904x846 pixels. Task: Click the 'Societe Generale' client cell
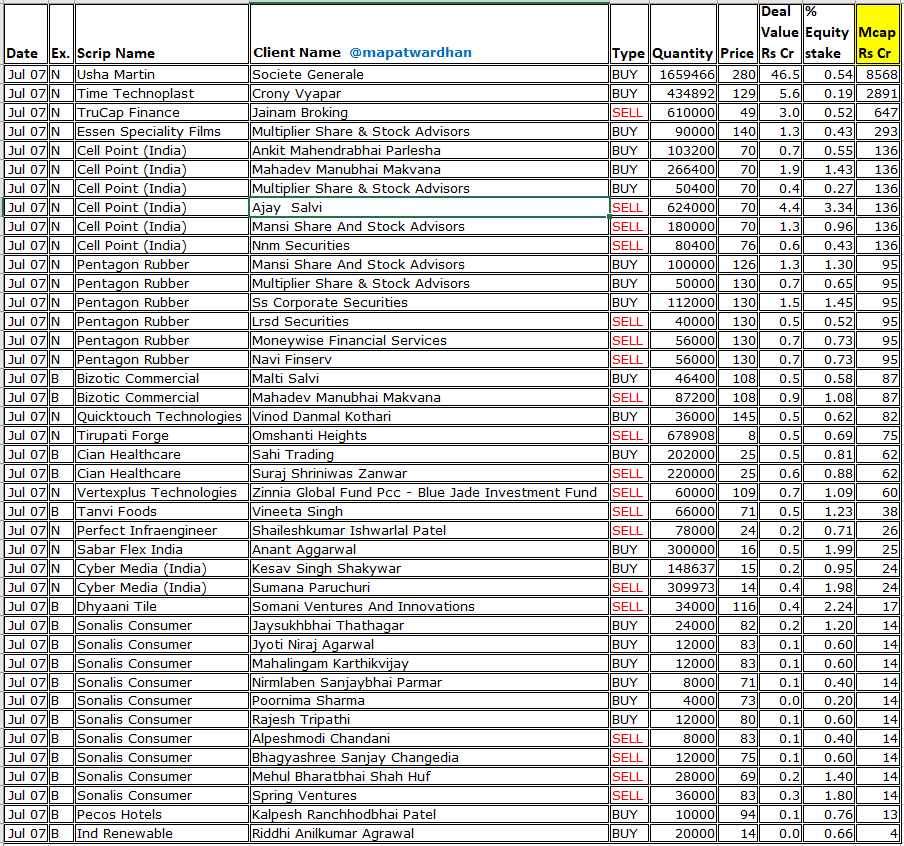click(429, 74)
